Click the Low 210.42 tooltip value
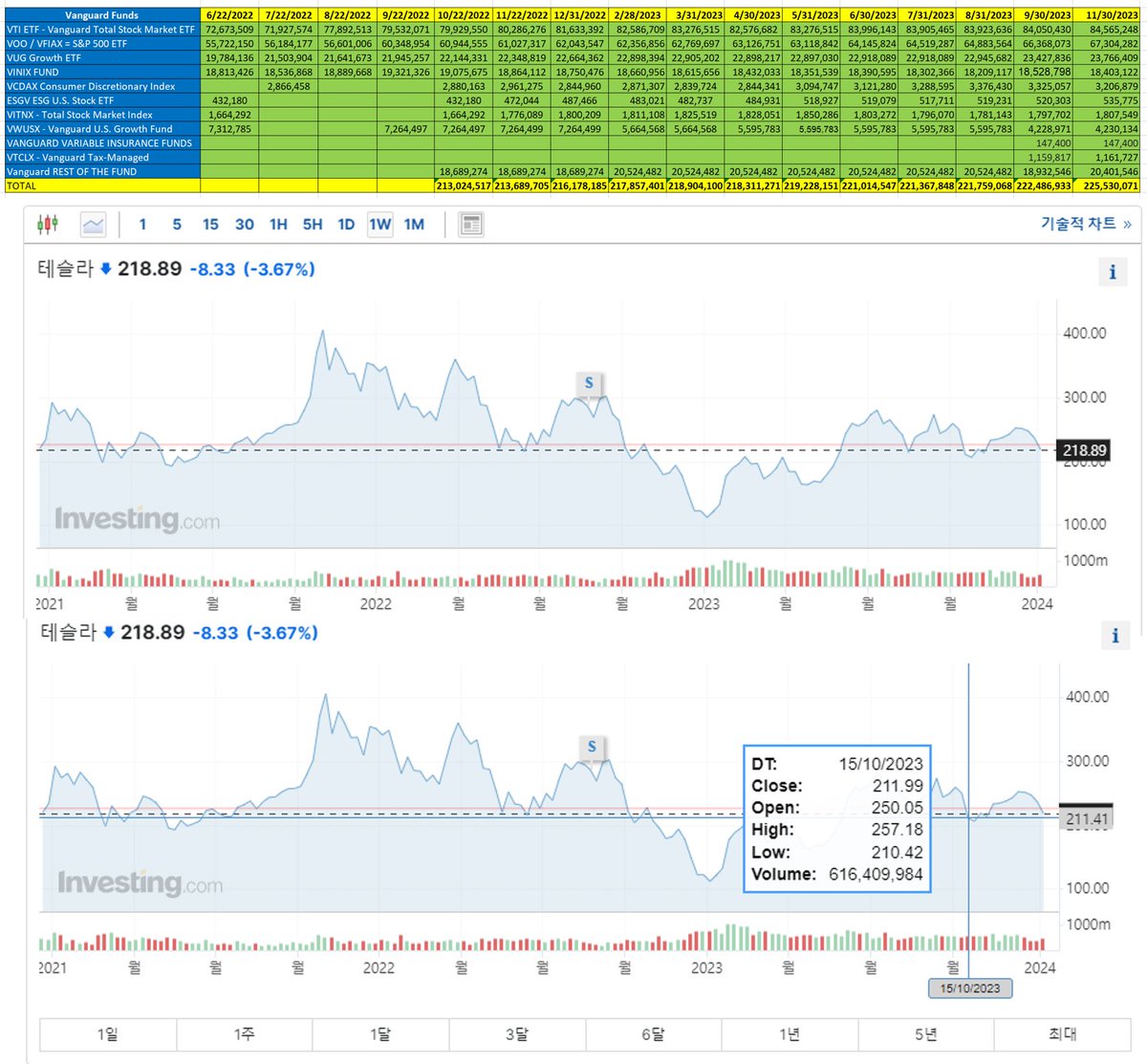Image resolution: width=1147 pixels, height=1064 pixels. 898,852
